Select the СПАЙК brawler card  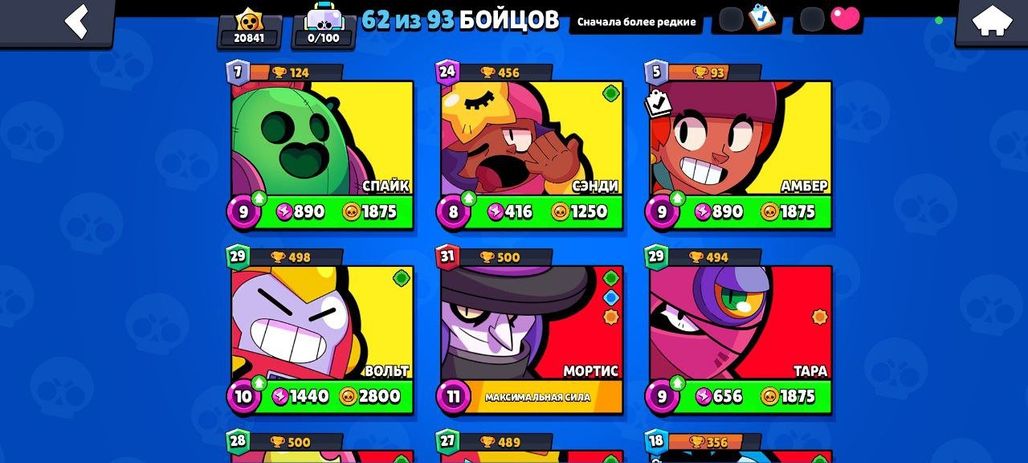(322, 155)
